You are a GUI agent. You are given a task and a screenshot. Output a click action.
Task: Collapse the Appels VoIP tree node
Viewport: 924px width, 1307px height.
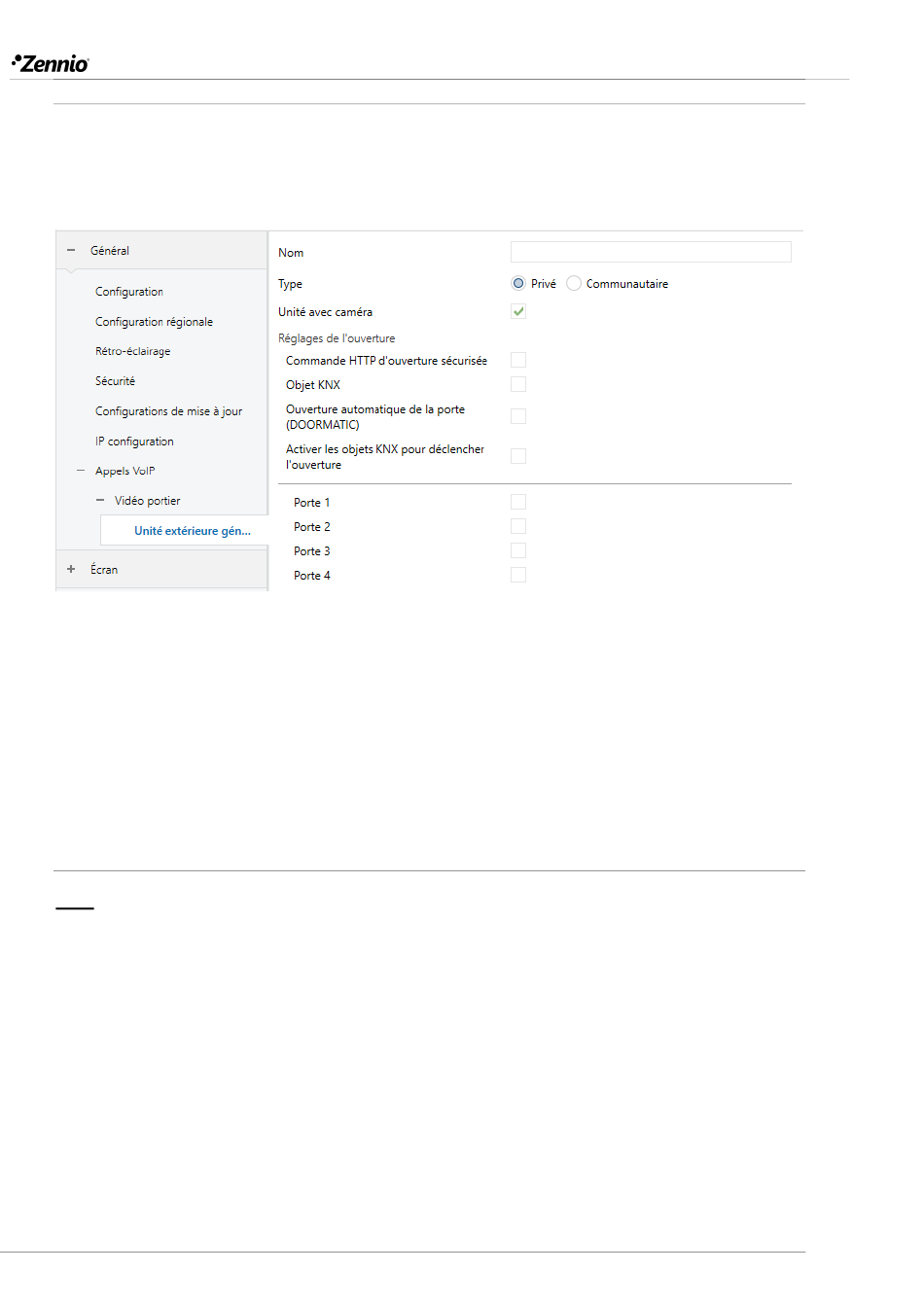click(x=81, y=471)
